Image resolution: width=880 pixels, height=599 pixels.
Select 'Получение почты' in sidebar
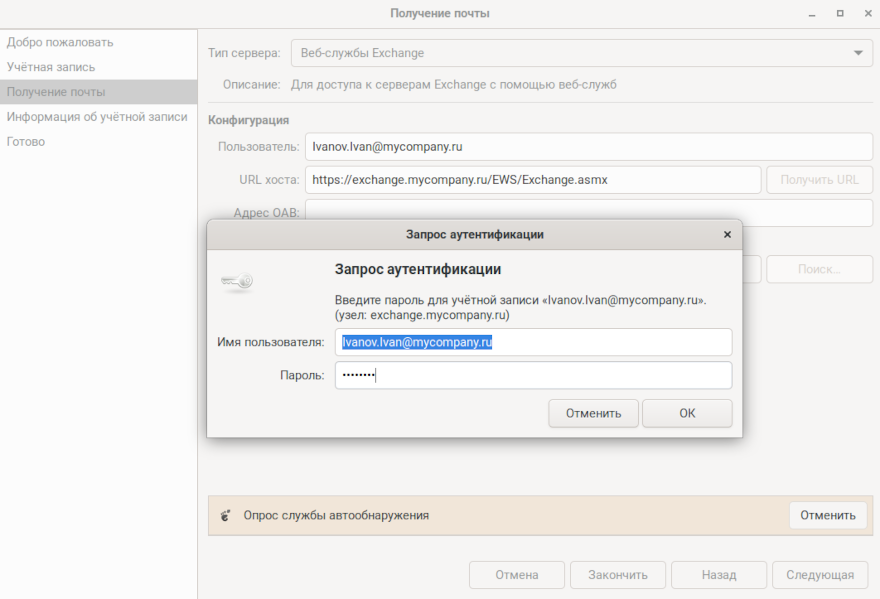tap(56, 92)
